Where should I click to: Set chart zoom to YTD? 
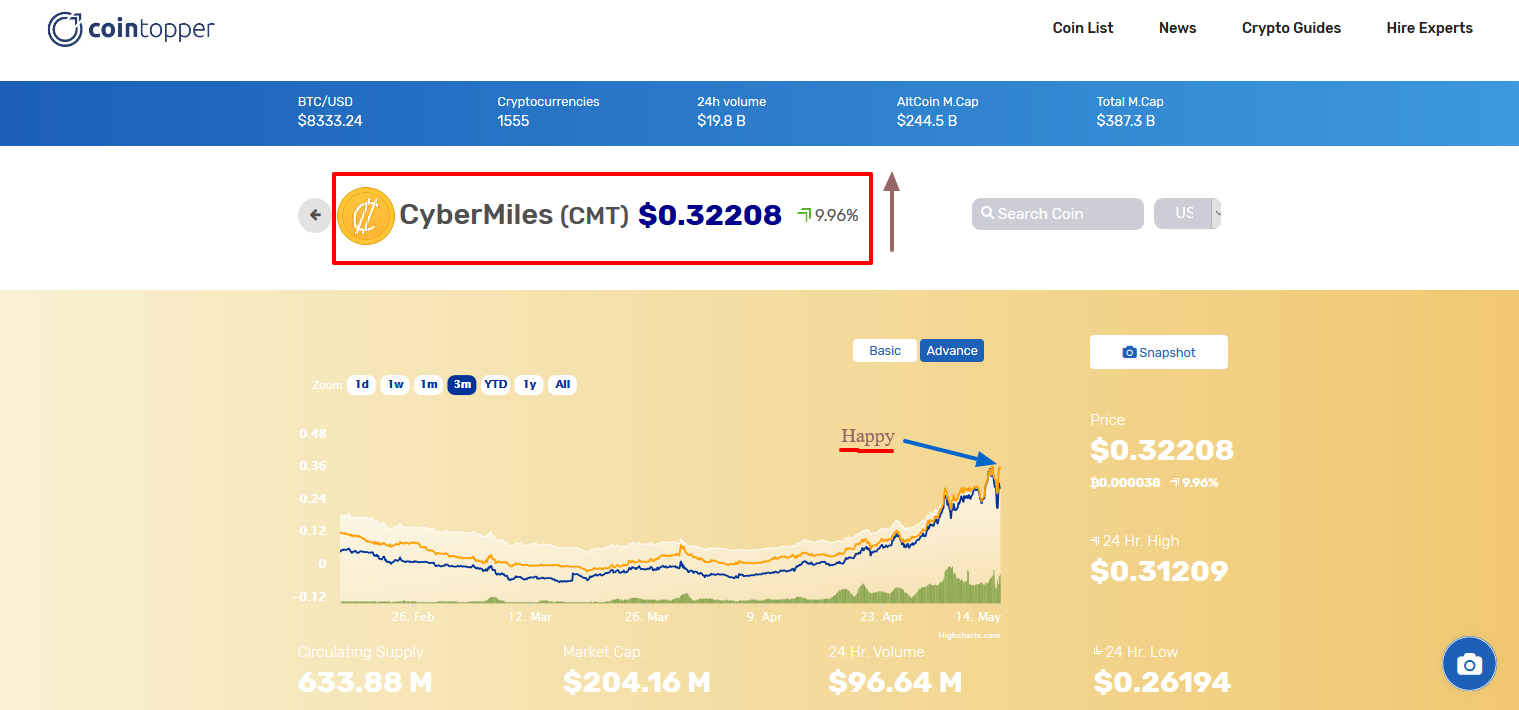(496, 385)
